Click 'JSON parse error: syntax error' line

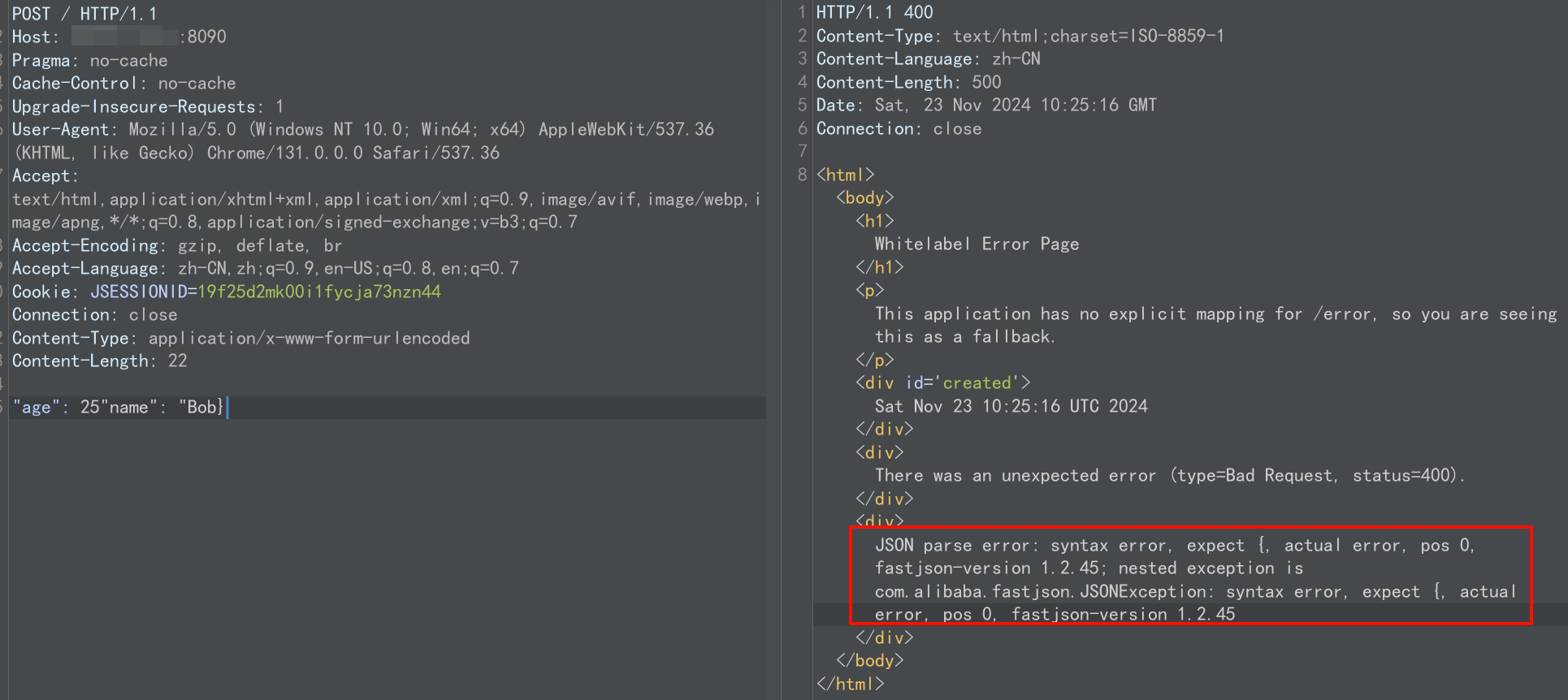tap(1175, 545)
